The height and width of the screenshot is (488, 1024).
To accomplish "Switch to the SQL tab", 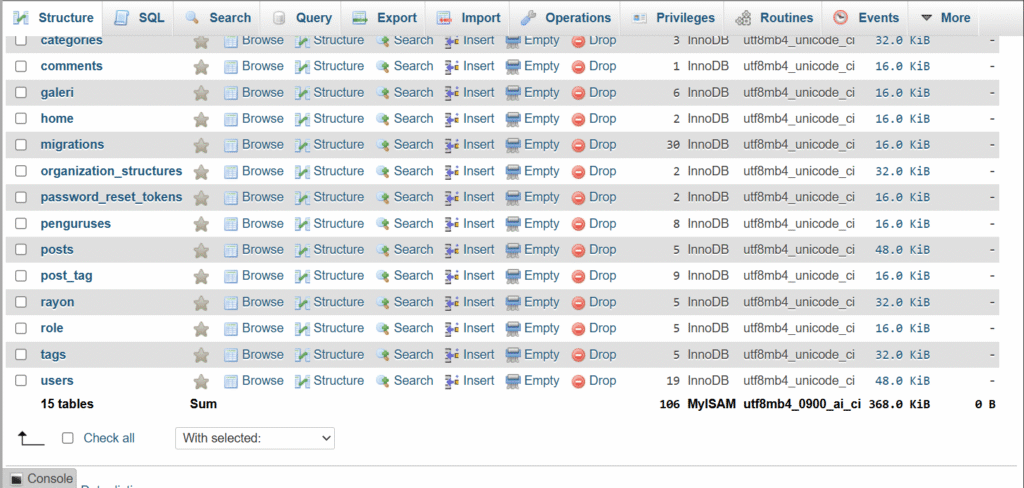I will click(x=139, y=18).
